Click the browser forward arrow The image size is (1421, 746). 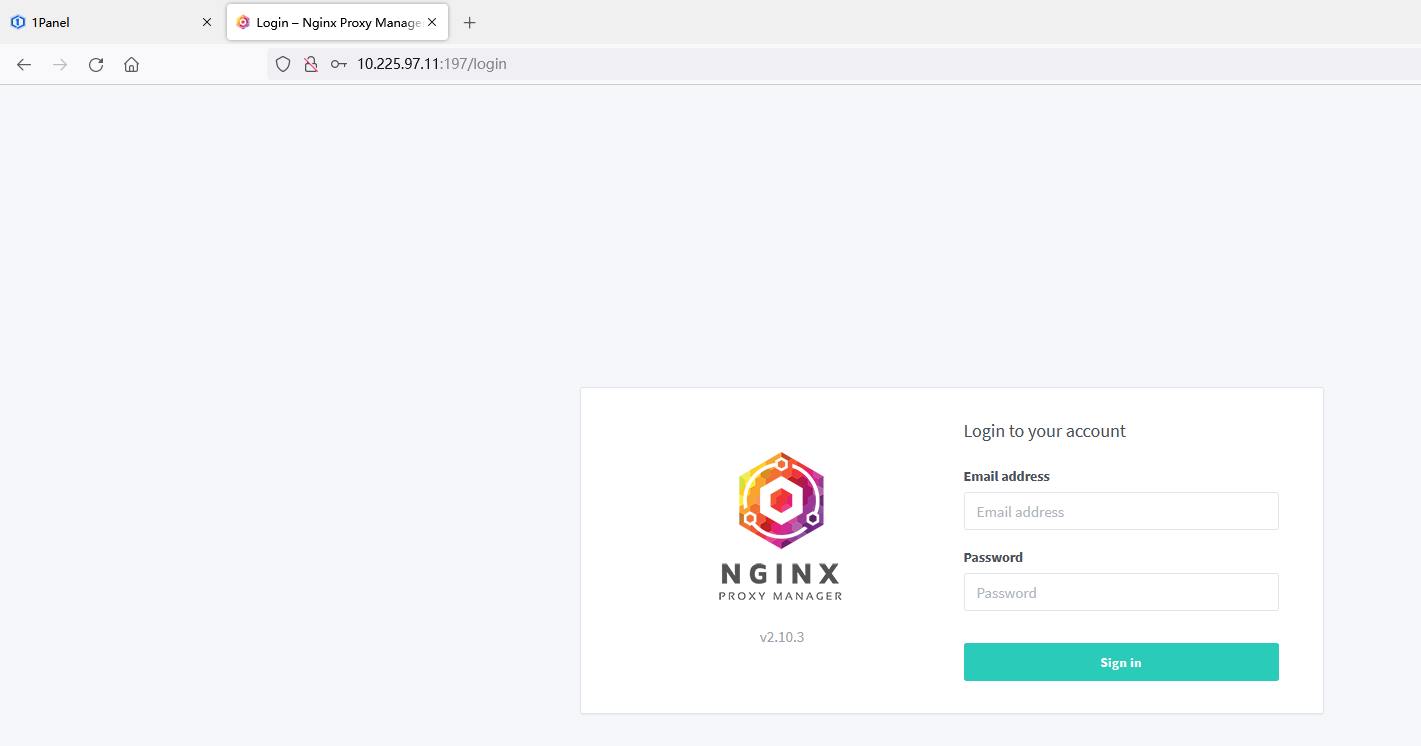pos(60,64)
